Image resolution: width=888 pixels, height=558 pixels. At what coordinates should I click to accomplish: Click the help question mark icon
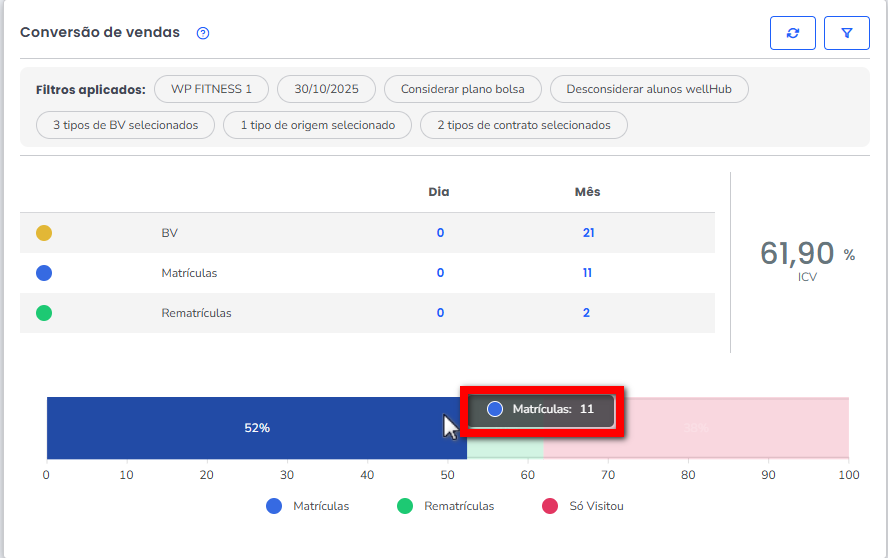point(203,33)
